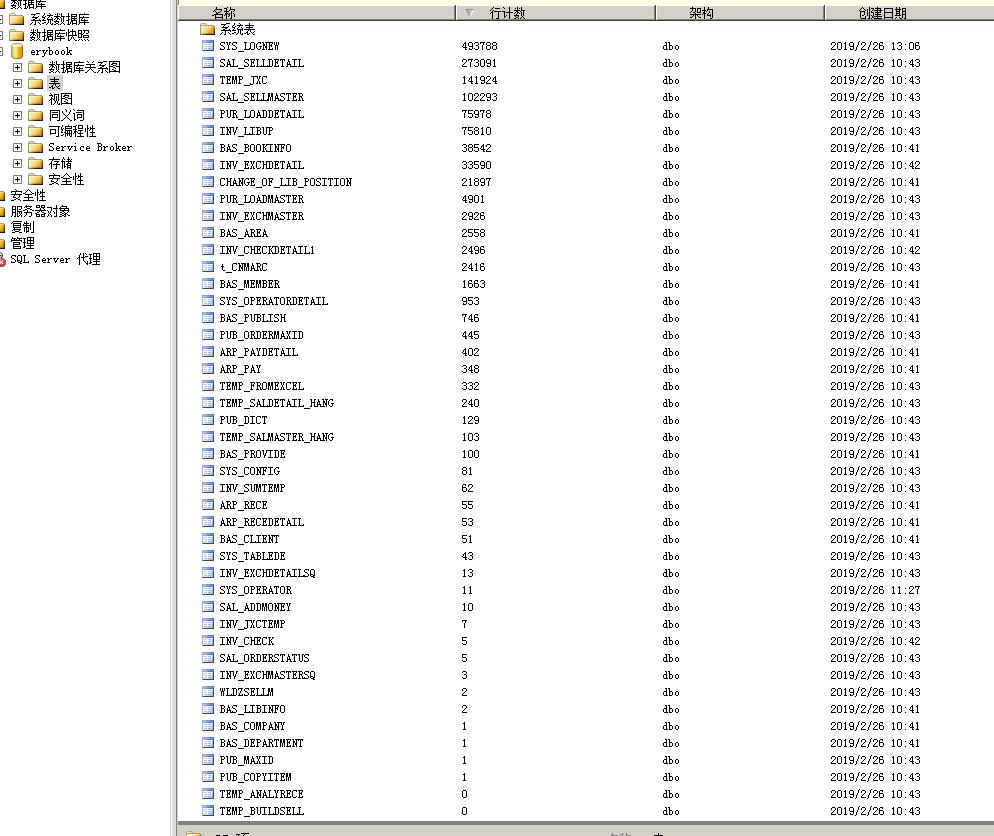
Task: Sort list by 创建日期 column header
Action: click(x=909, y=13)
